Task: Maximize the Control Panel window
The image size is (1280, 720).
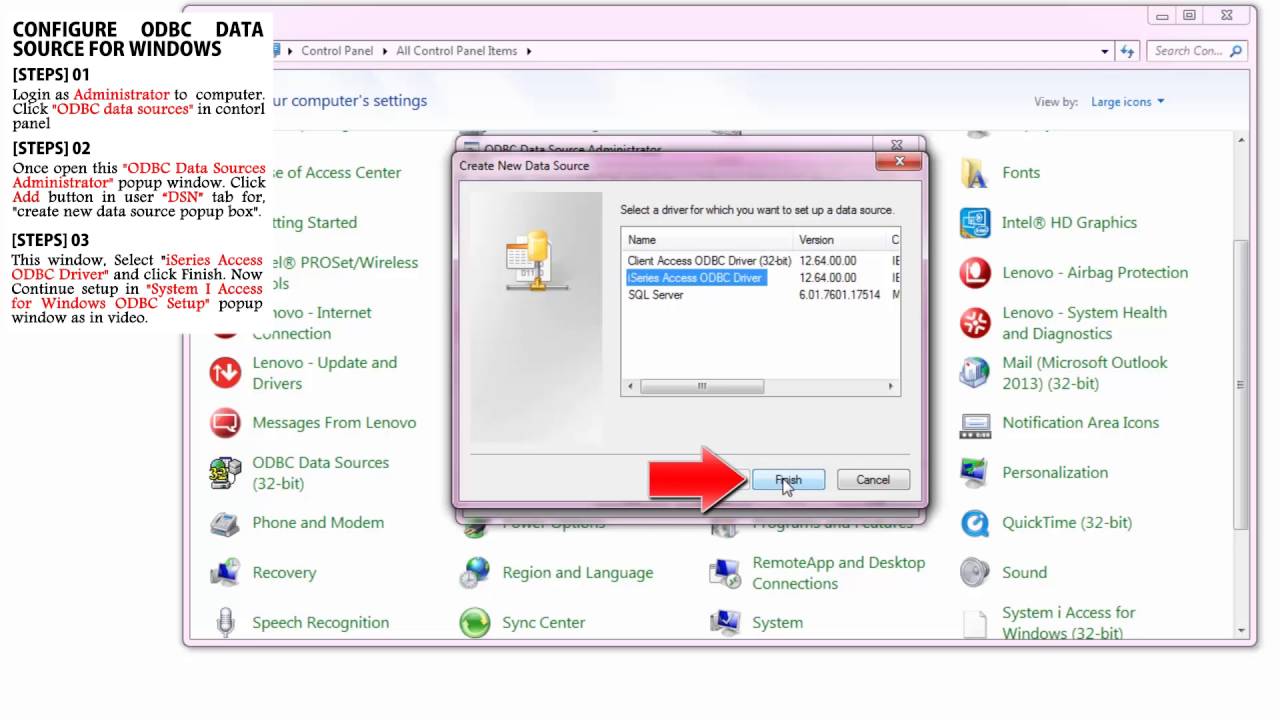Action: click(x=1189, y=15)
